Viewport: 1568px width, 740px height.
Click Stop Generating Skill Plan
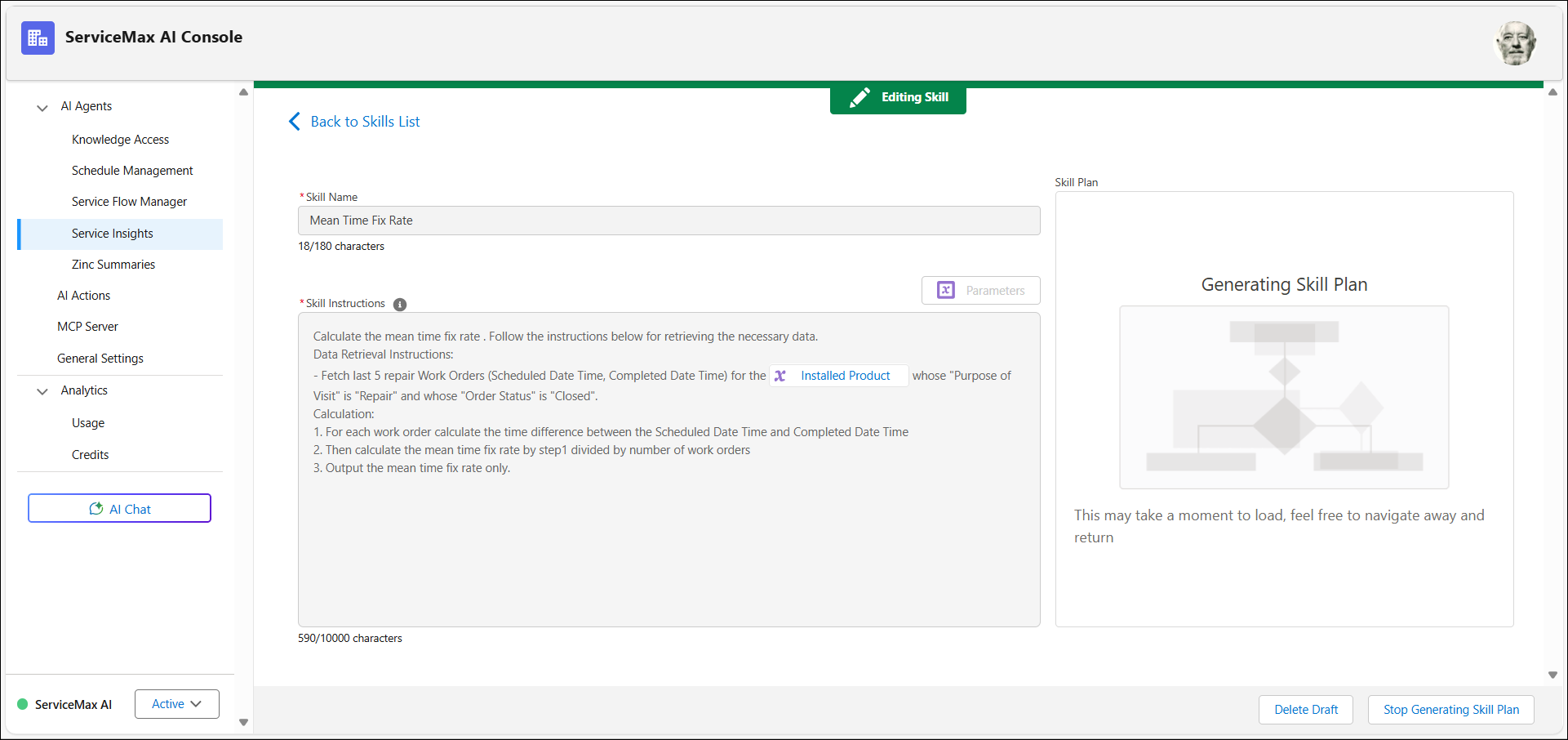point(1451,710)
